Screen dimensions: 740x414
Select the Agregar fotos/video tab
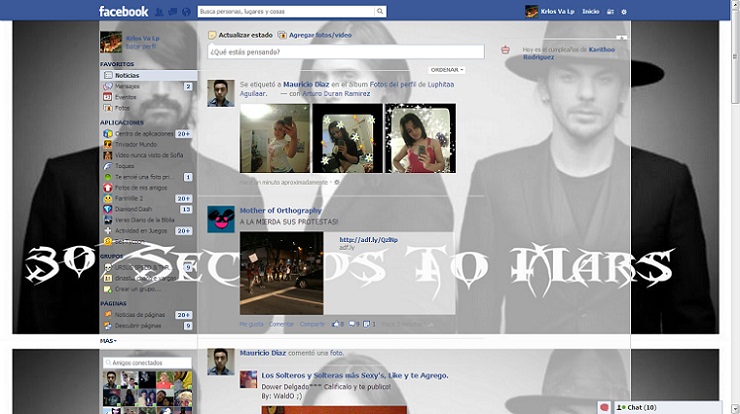click(x=315, y=35)
